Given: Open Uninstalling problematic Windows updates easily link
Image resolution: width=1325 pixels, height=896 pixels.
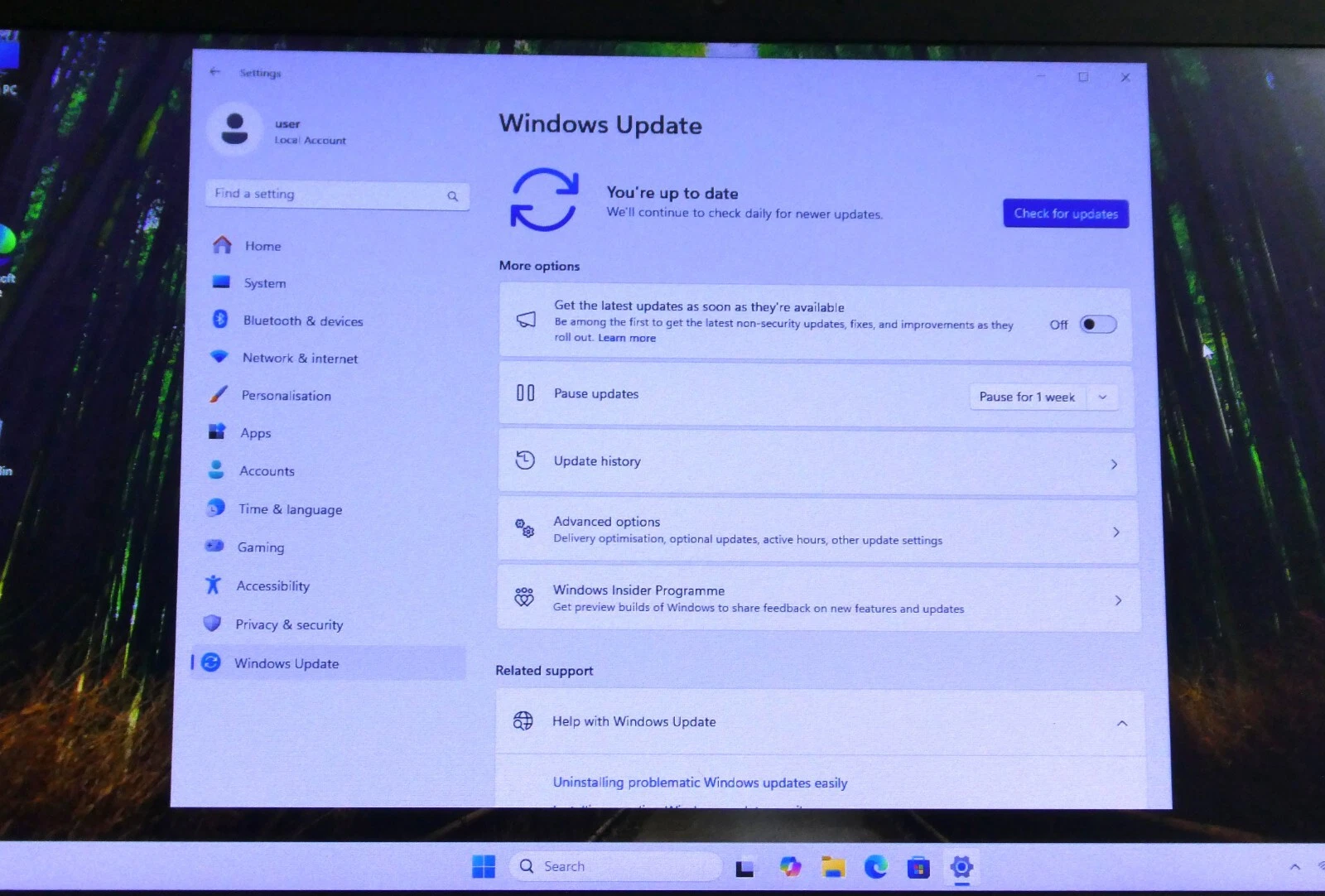Looking at the screenshot, I should pos(700,783).
